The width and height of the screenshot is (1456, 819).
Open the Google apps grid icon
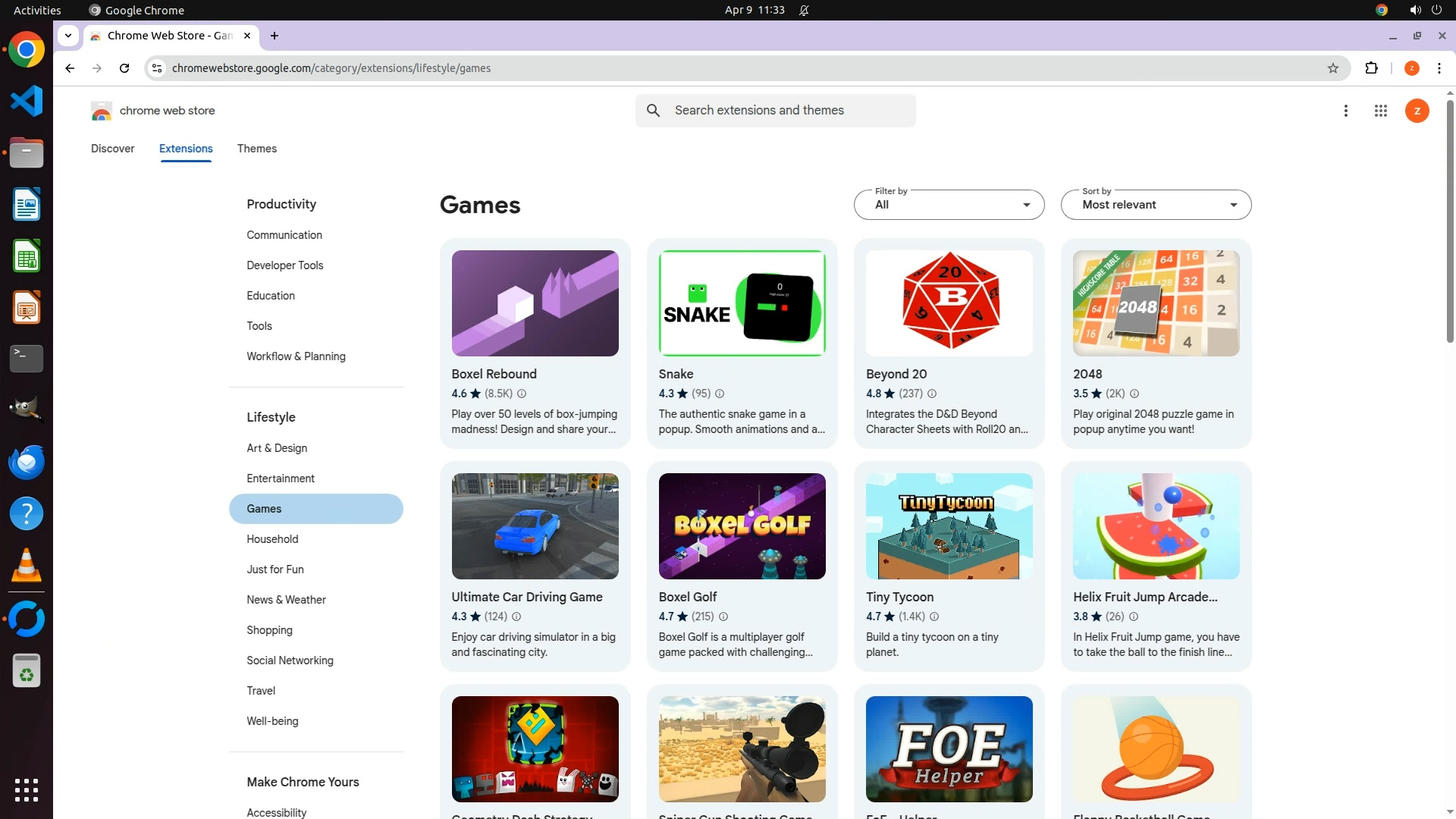pos(1380,111)
